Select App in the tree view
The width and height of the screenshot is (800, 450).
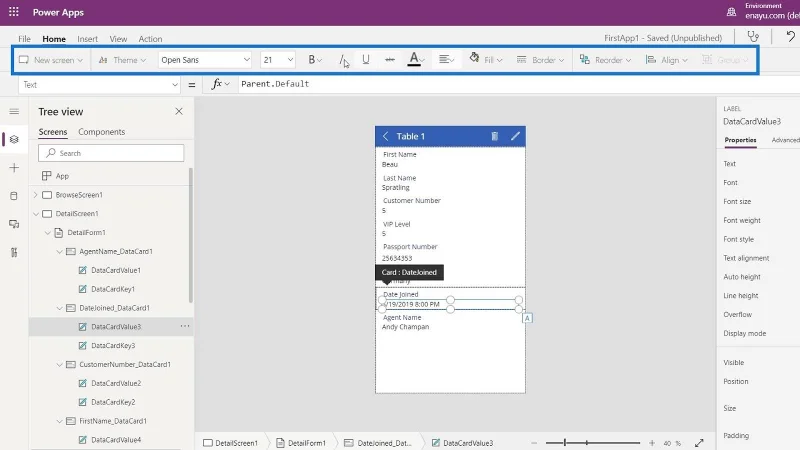62,176
